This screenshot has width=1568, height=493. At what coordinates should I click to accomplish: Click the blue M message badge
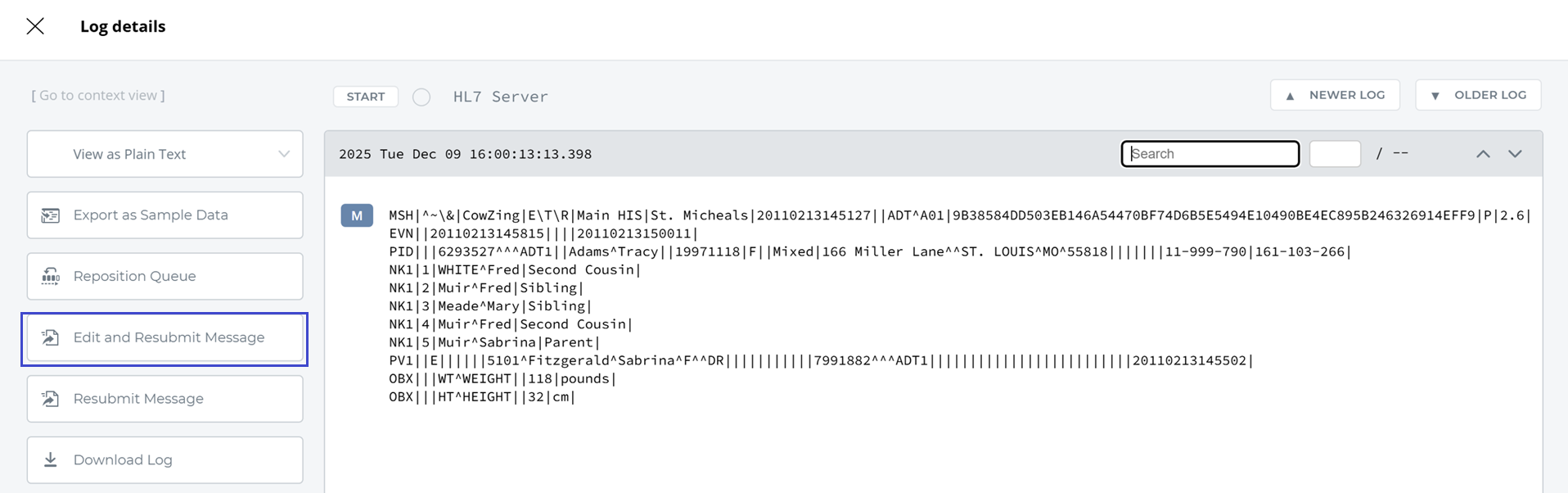pos(357,215)
